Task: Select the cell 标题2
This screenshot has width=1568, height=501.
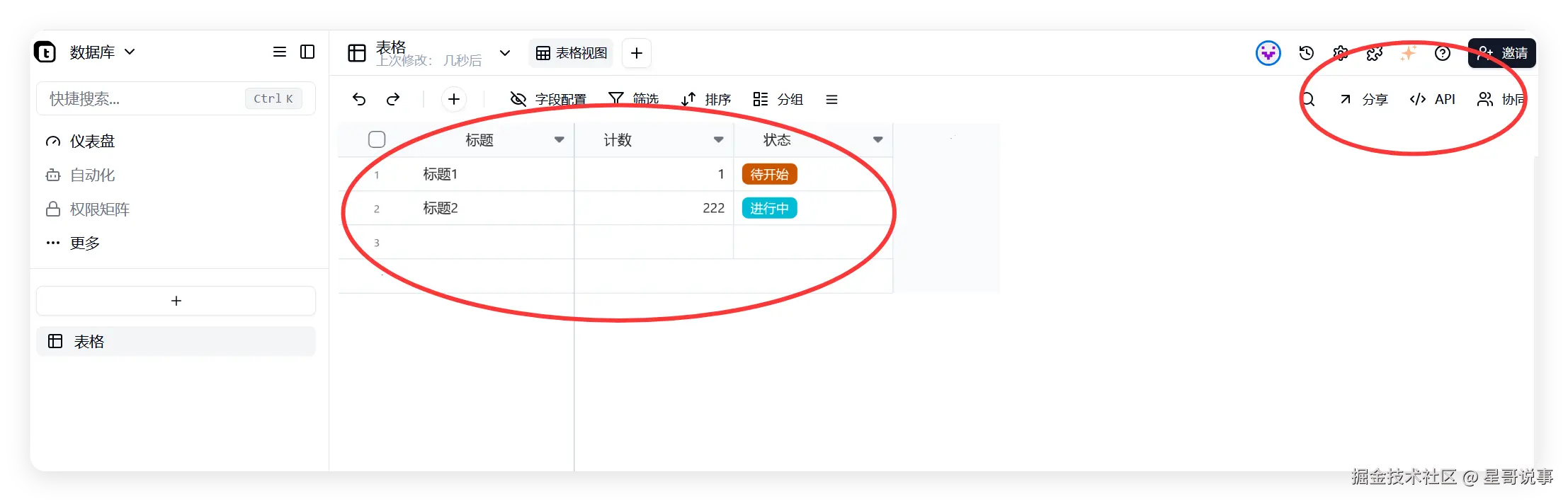Action: 494,208
